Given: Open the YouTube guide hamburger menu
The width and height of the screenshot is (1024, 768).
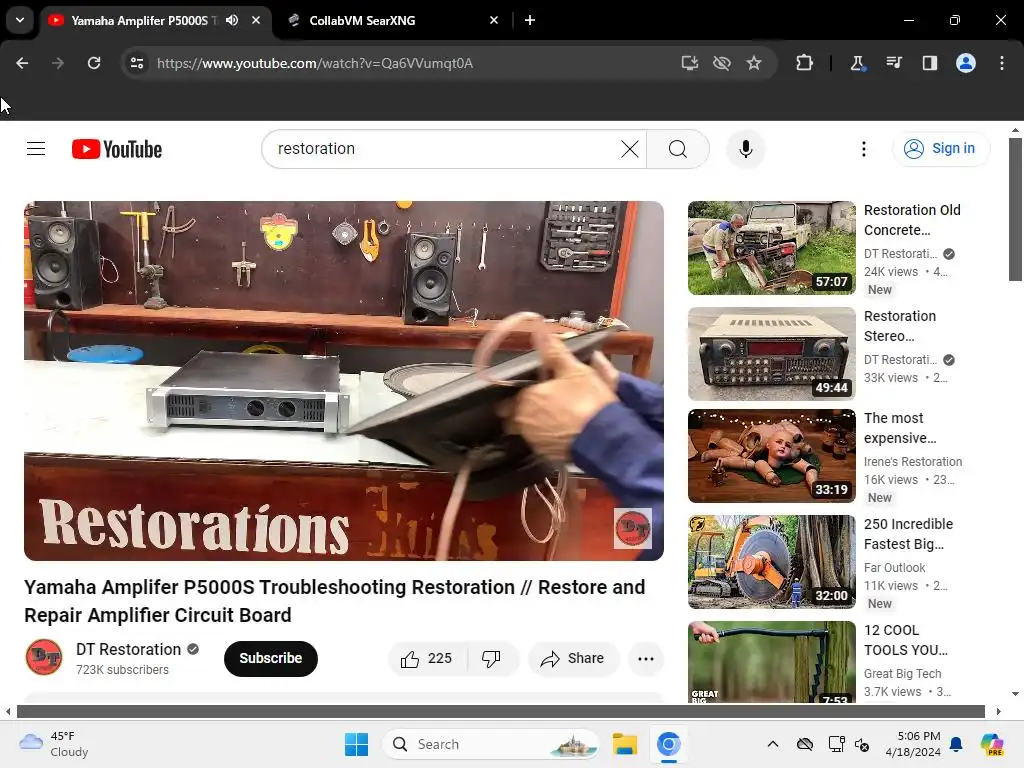Looking at the screenshot, I should pyautogui.click(x=36, y=149).
